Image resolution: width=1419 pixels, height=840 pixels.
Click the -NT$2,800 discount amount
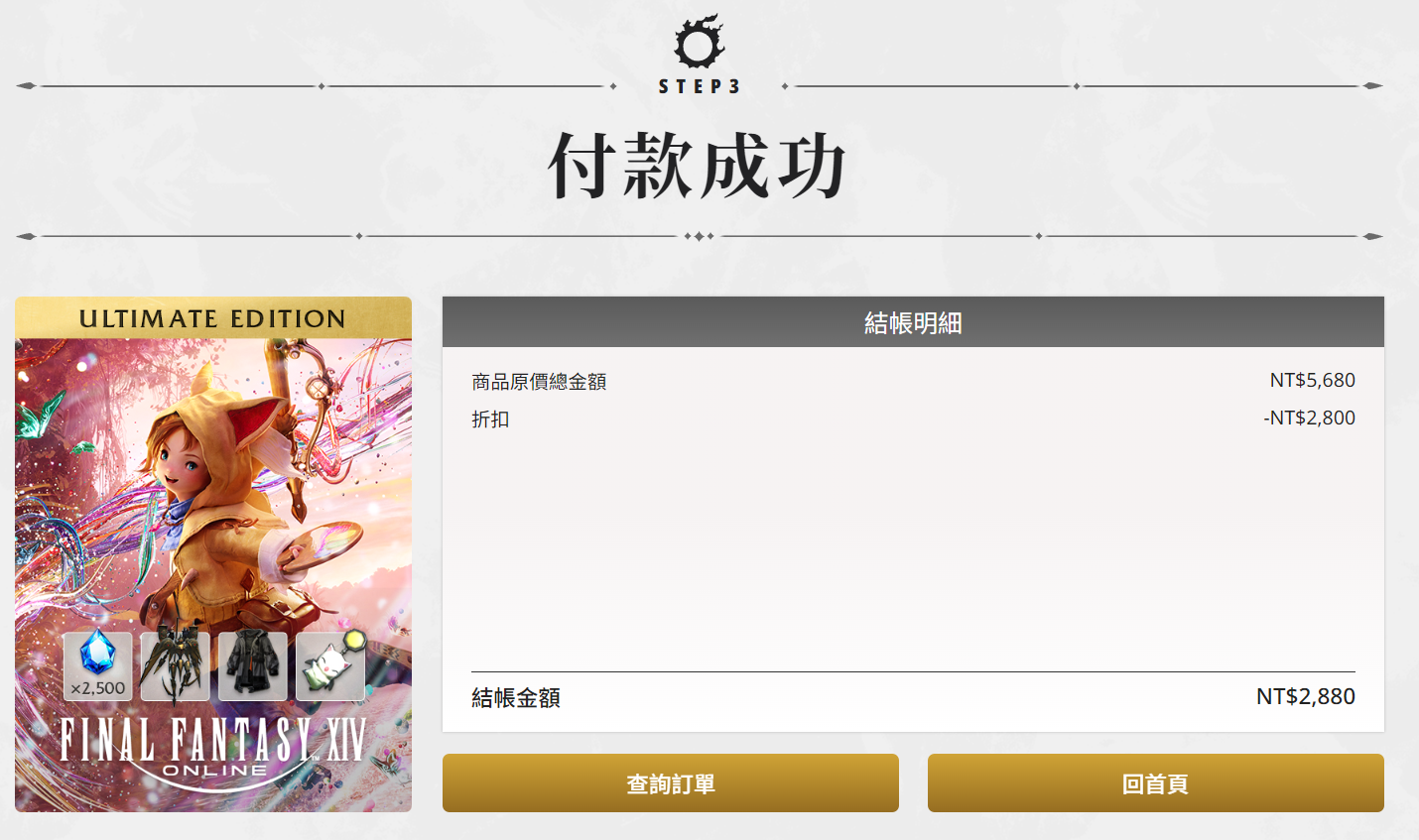coord(1309,418)
